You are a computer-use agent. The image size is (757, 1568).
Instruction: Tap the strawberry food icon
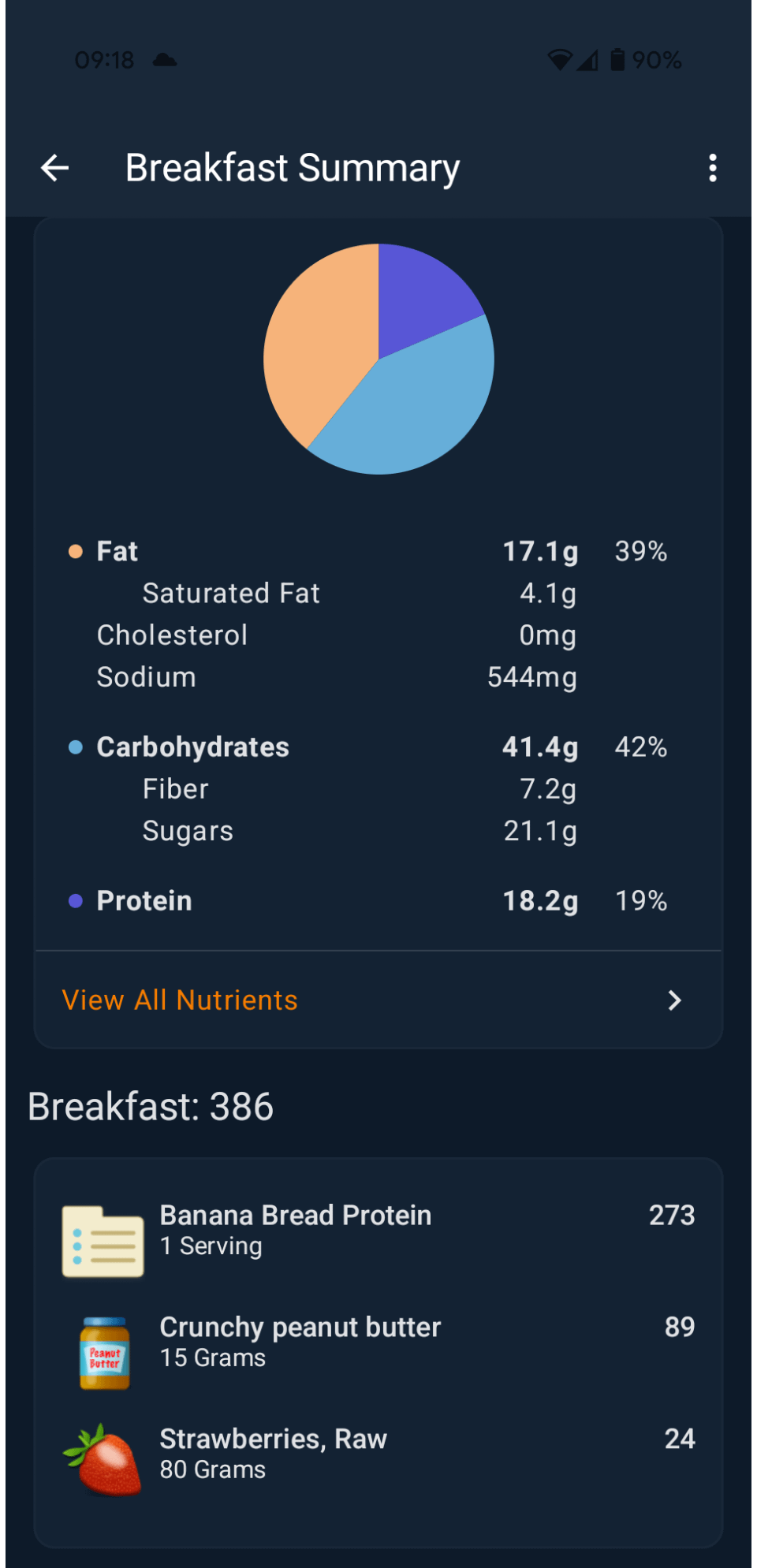pos(103,1459)
